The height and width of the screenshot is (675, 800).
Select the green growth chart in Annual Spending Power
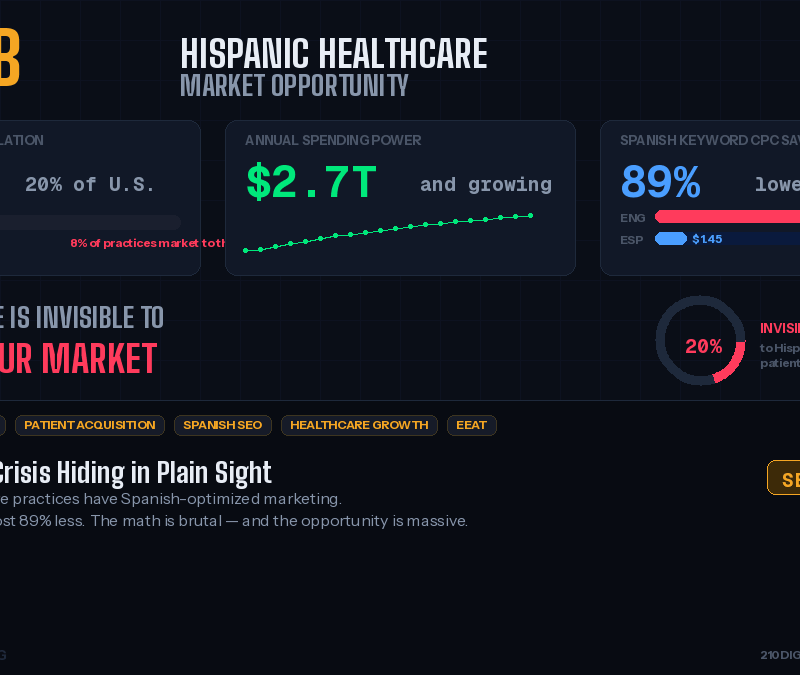pyautogui.click(x=390, y=230)
